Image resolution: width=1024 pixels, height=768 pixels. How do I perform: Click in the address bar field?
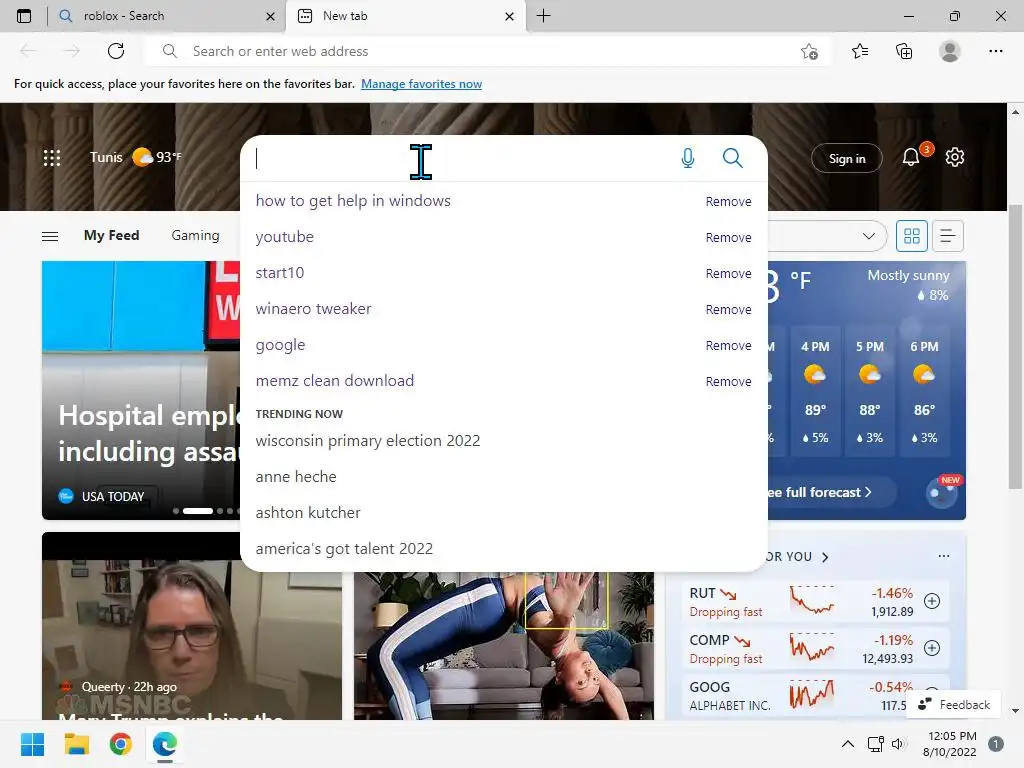[x=487, y=51]
